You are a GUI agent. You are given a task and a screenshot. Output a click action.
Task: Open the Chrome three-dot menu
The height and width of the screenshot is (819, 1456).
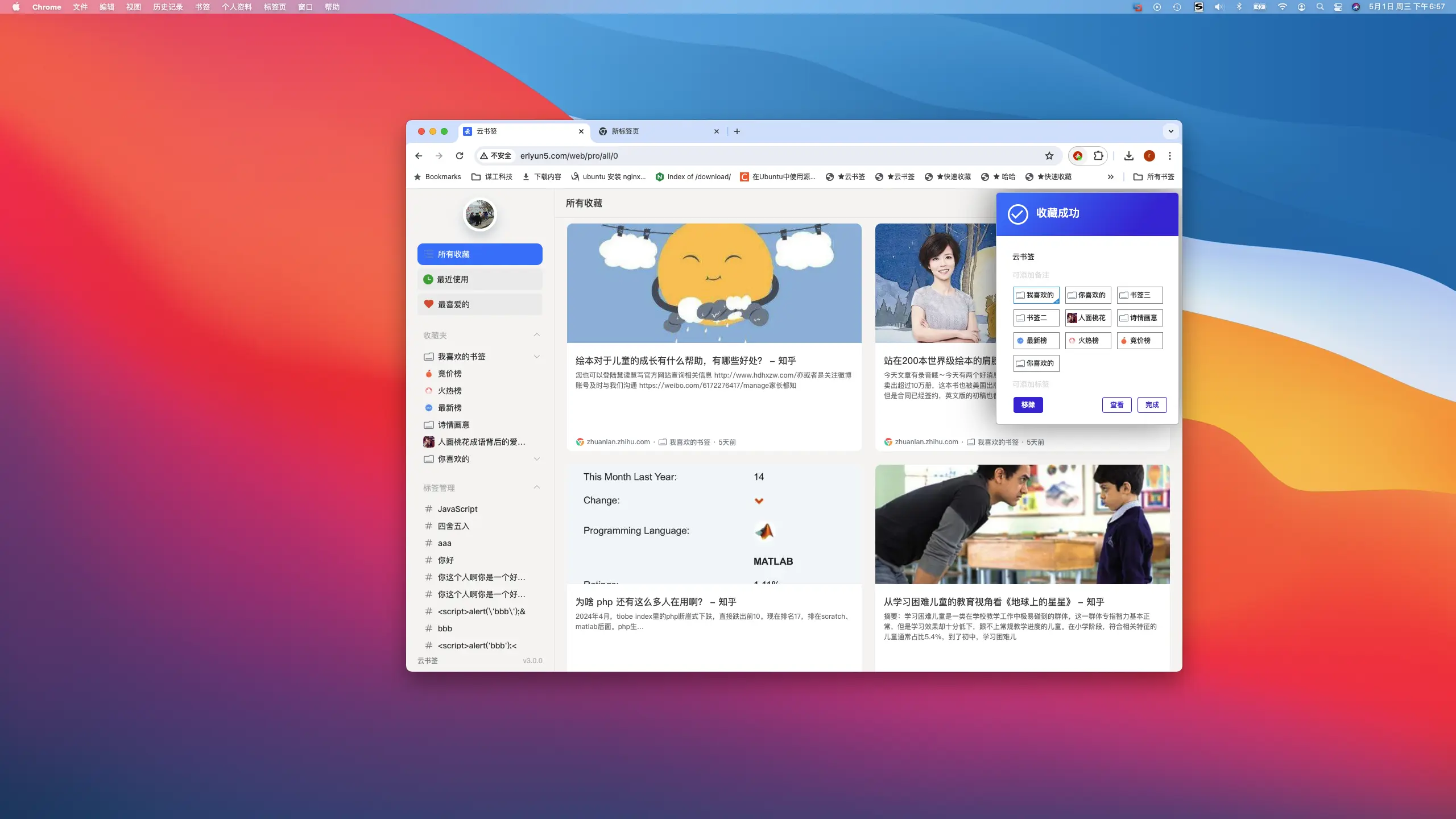click(x=1170, y=156)
